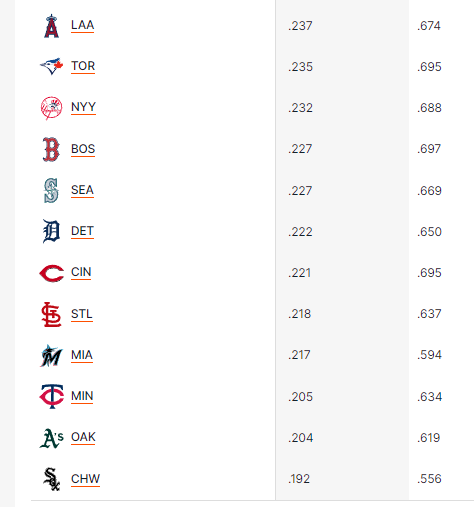Click the Toronto Blue Jays logo
474x507 pixels.
[51, 66]
